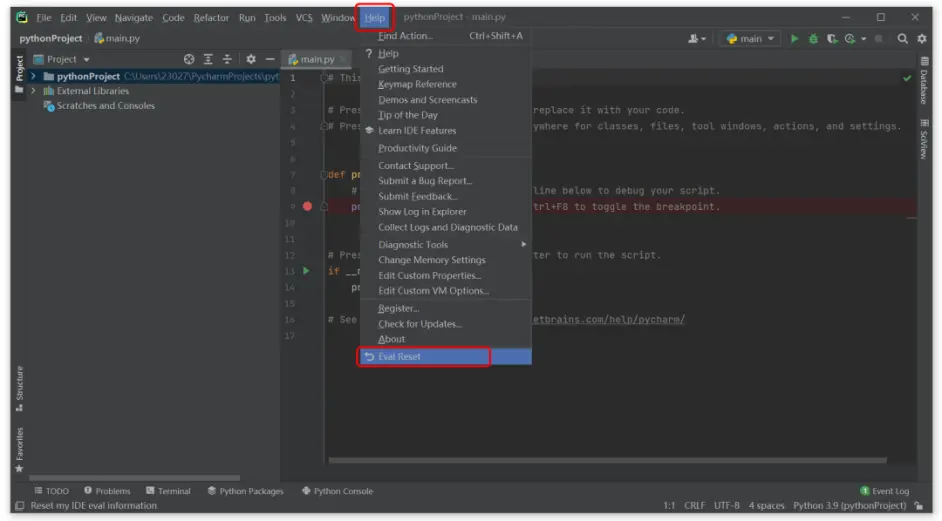
Task: Choose Find Action... menu entry
Action: click(x=446, y=36)
